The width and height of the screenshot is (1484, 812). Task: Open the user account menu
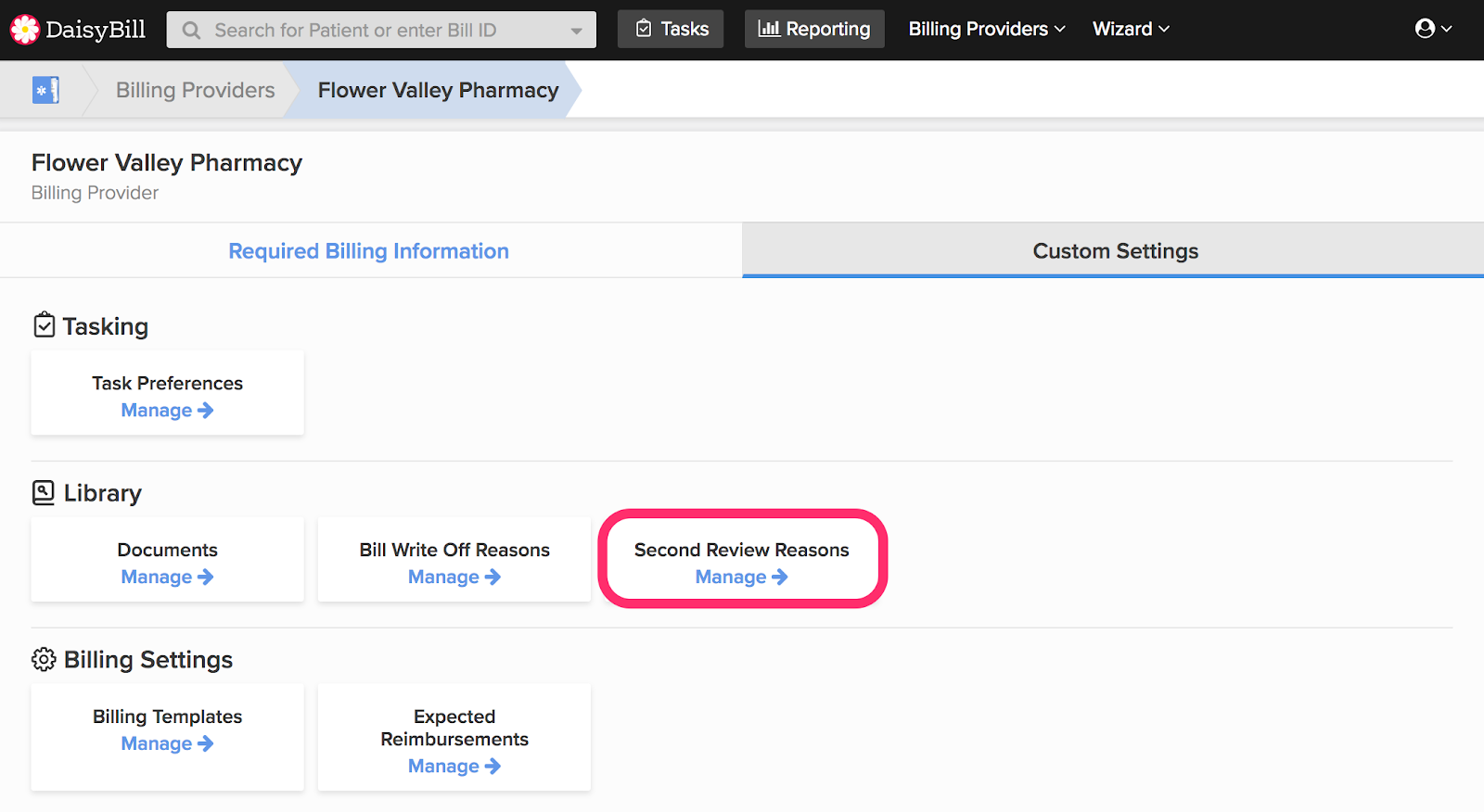(x=1433, y=29)
